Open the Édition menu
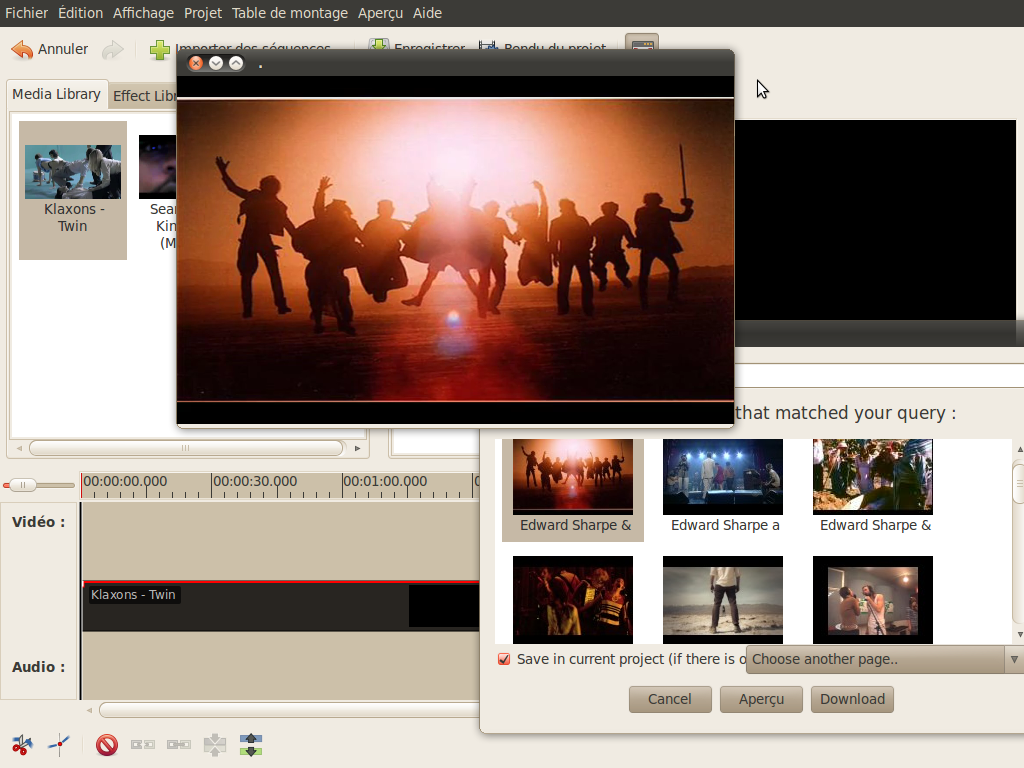The image size is (1024, 768). pyautogui.click(x=80, y=13)
